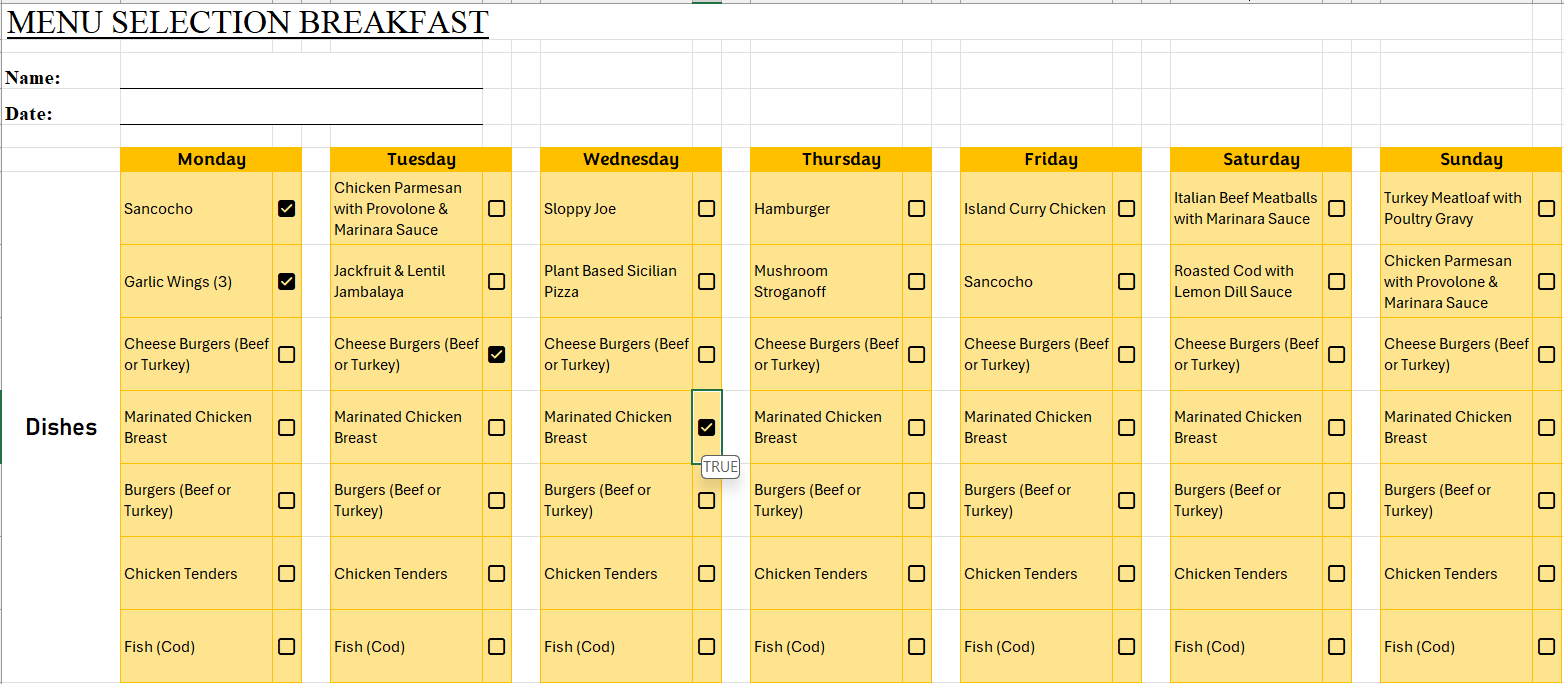Tick Friday's Island Curry Chicken checkbox

pyautogui.click(x=1127, y=209)
